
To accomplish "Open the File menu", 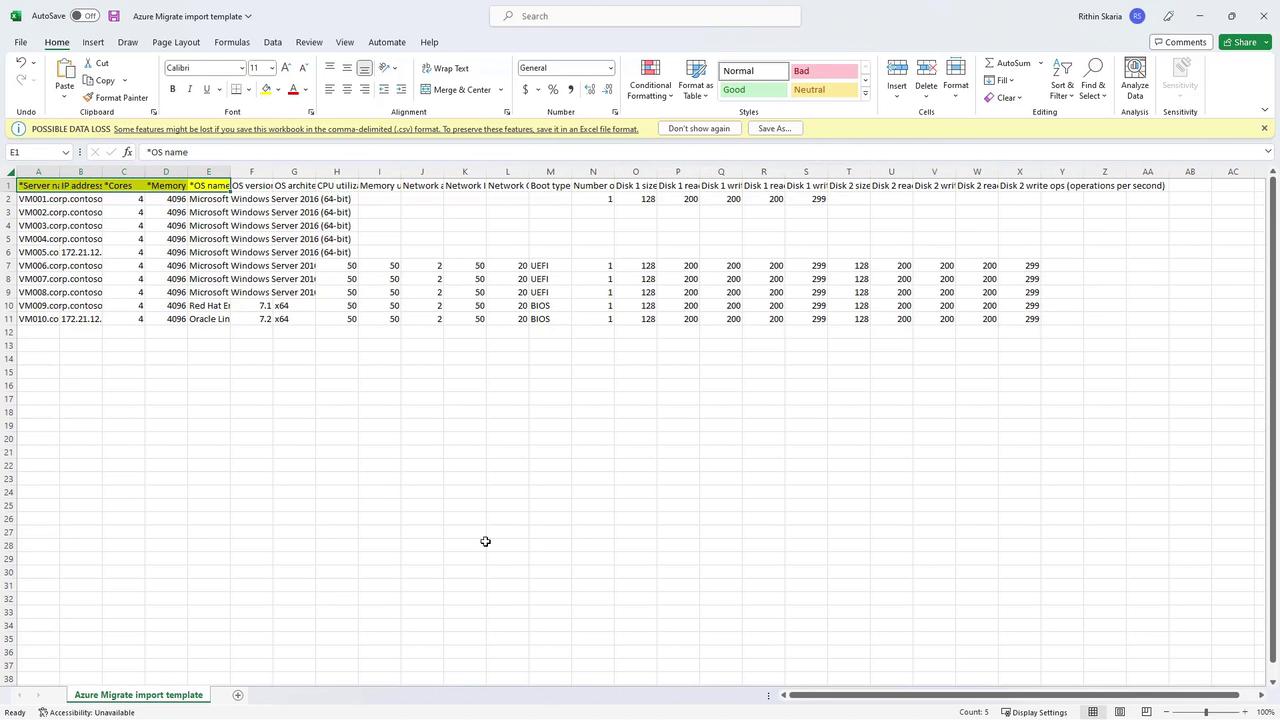I will (21, 42).
